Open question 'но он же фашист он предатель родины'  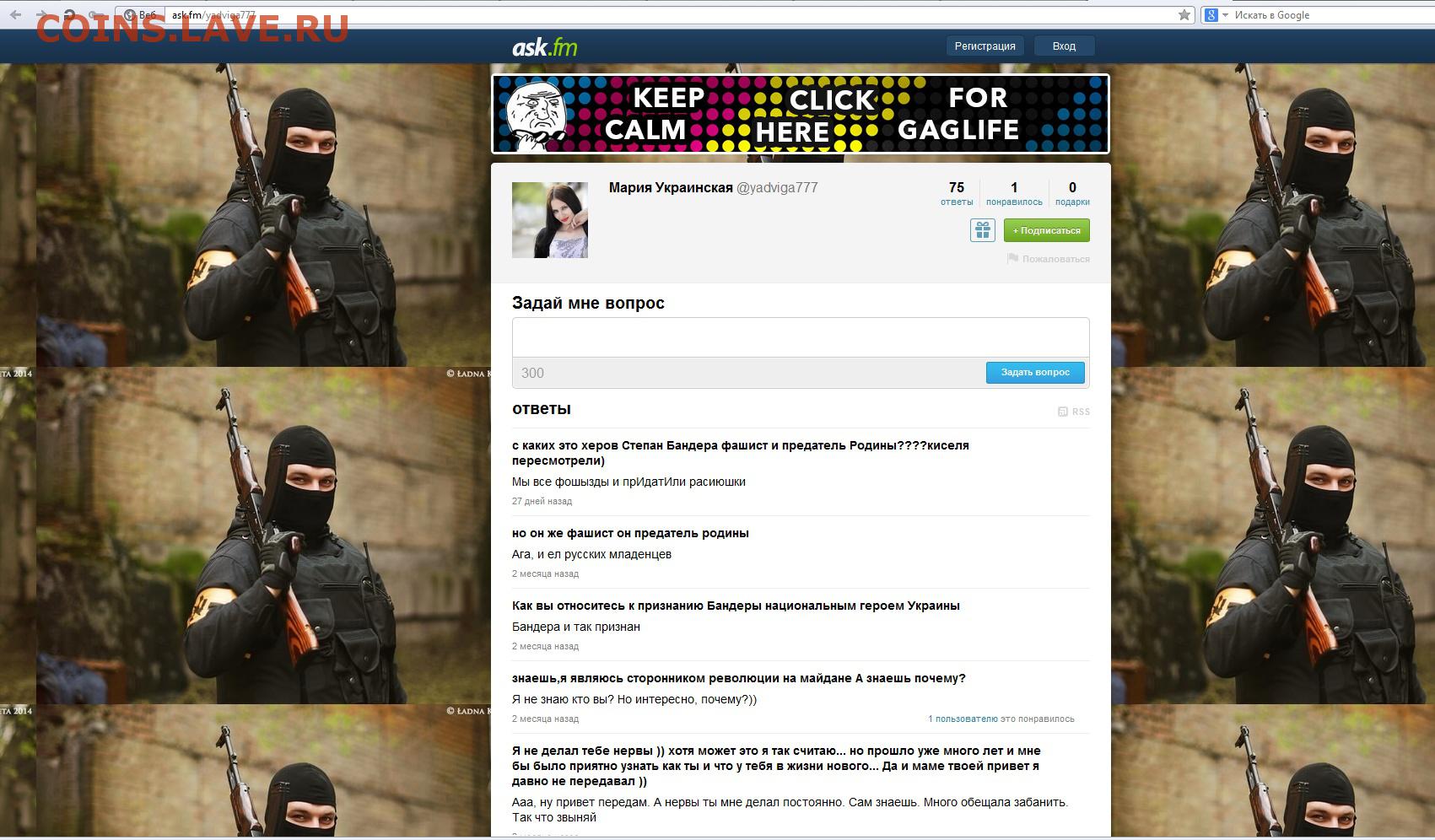coord(630,533)
